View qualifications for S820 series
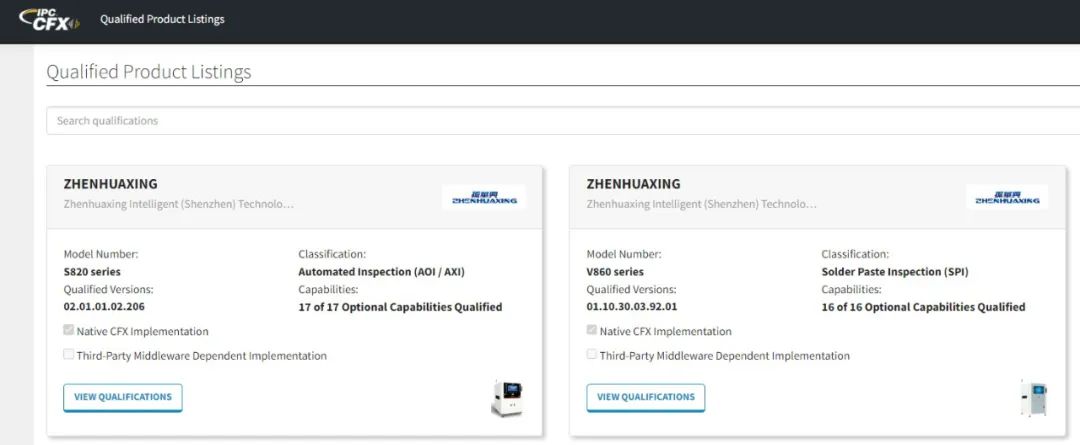The width and height of the screenshot is (1080, 445). pyautogui.click(x=123, y=397)
